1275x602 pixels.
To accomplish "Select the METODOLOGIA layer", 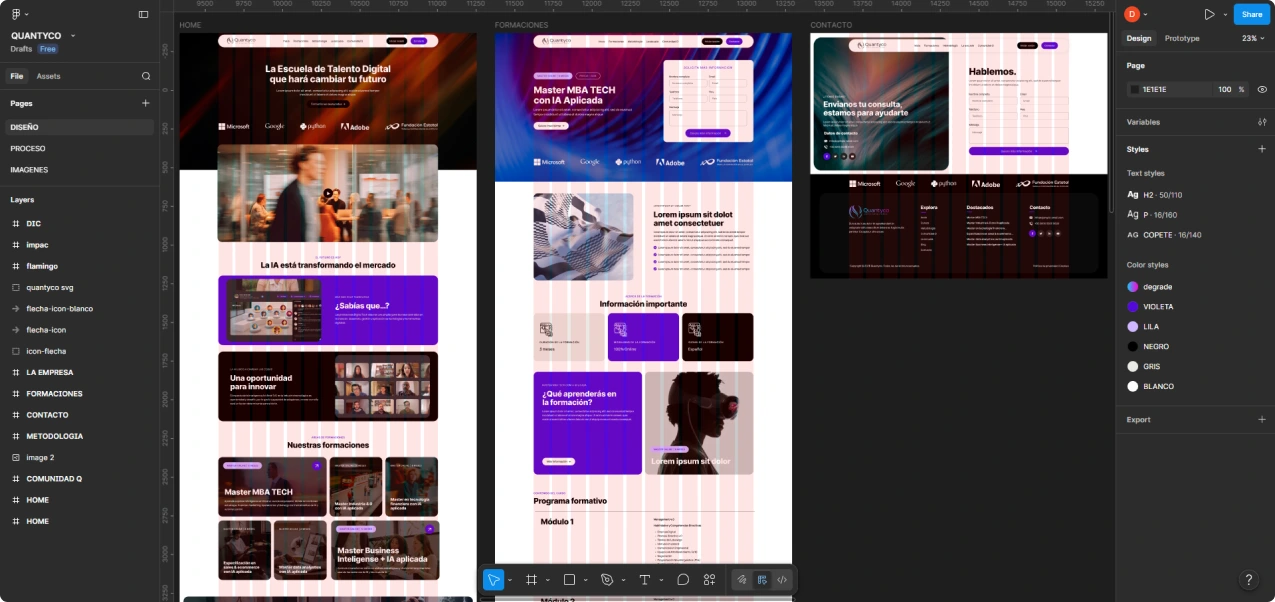I will click(x=54, y=436).
